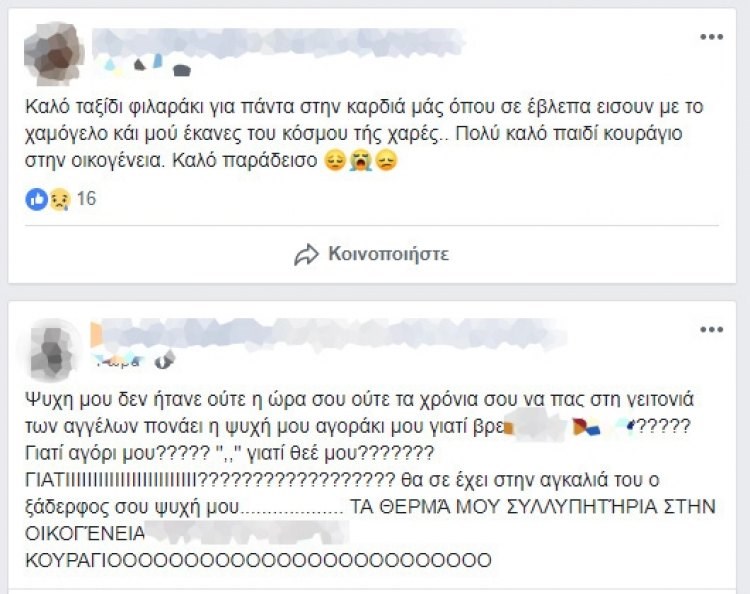Click the audience globe icon beside the second post's timestamp

pos(164,361)
